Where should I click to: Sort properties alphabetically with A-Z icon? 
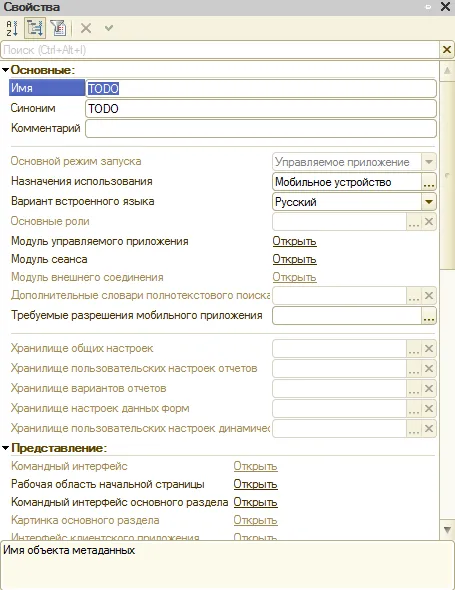point(12,28)
